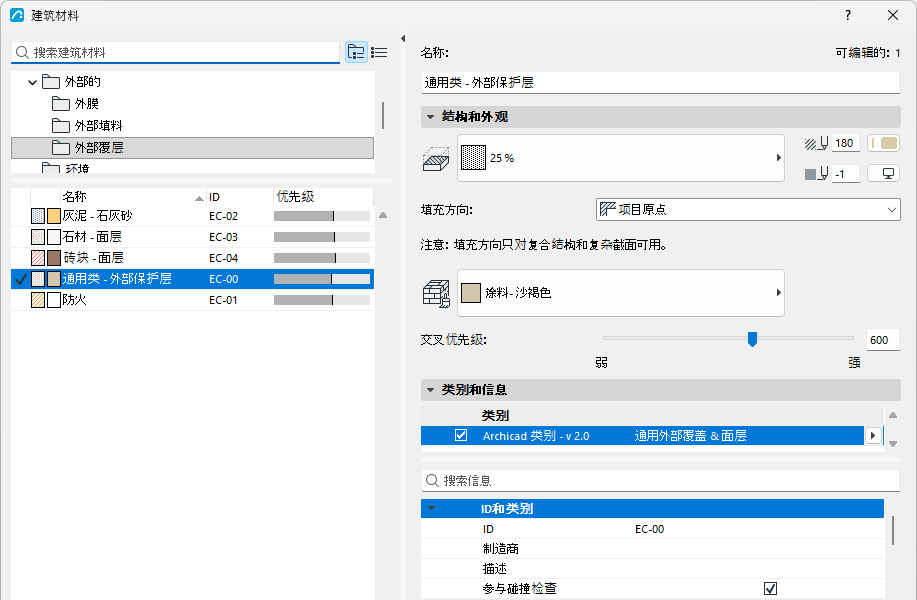Viewport: 917px width, 600px height.
Task: Sort list by ID column header
Action: pos(239,197)
